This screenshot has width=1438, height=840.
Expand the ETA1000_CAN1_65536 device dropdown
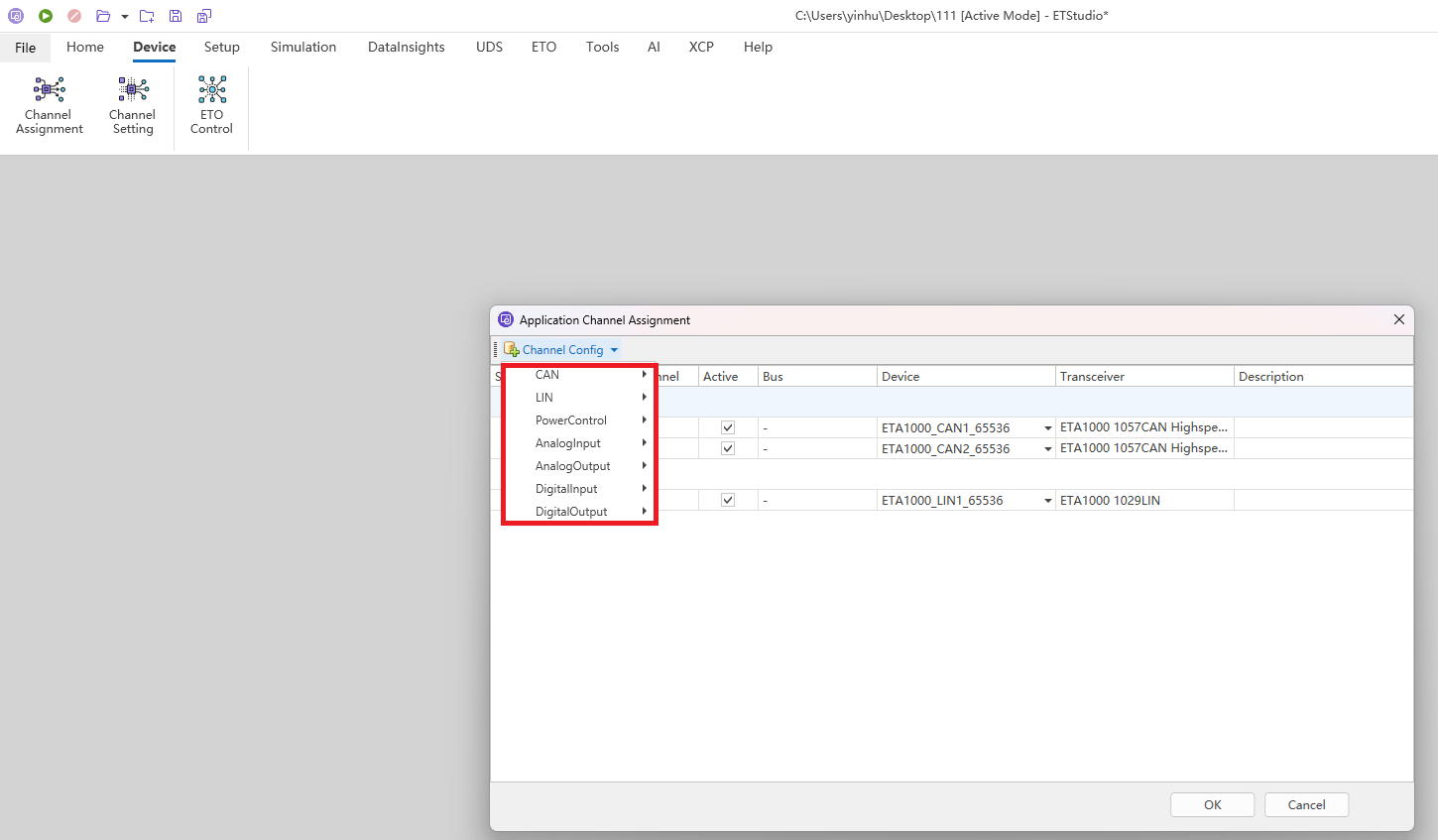[x=1047, y=428]
